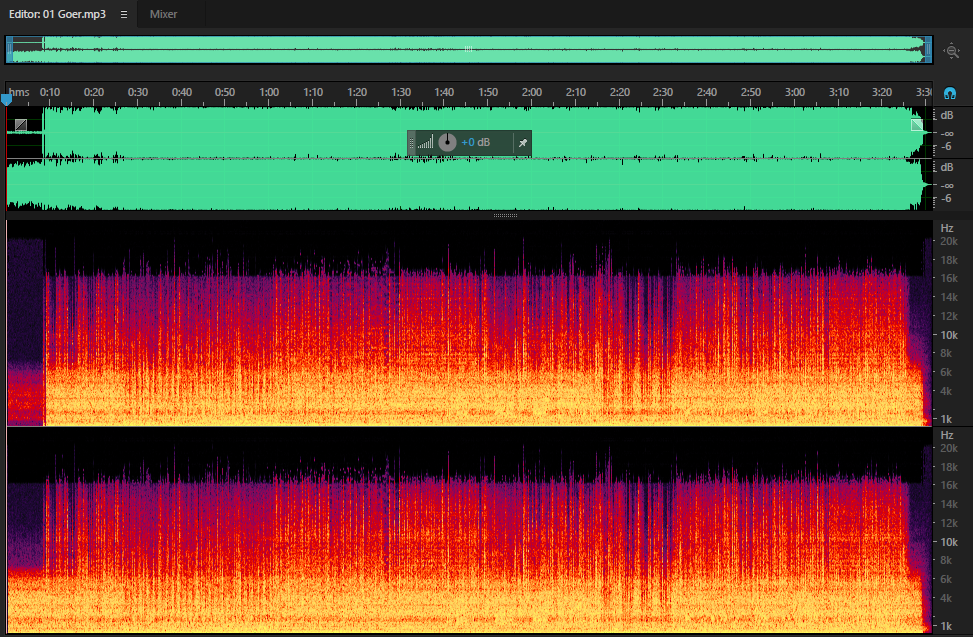Click 20k on the upper spectral Hz scale
The image size is (973, 637).
pyautogui.click(x=949, y=241)
